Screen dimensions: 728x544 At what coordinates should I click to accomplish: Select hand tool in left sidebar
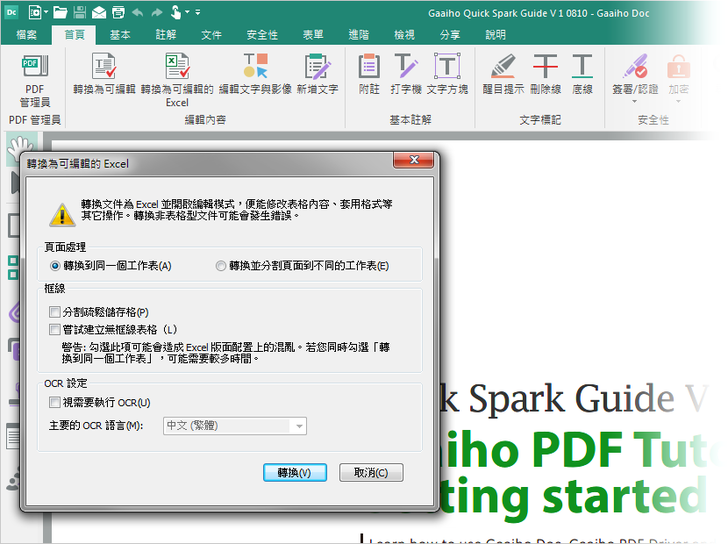click(20, 148)
